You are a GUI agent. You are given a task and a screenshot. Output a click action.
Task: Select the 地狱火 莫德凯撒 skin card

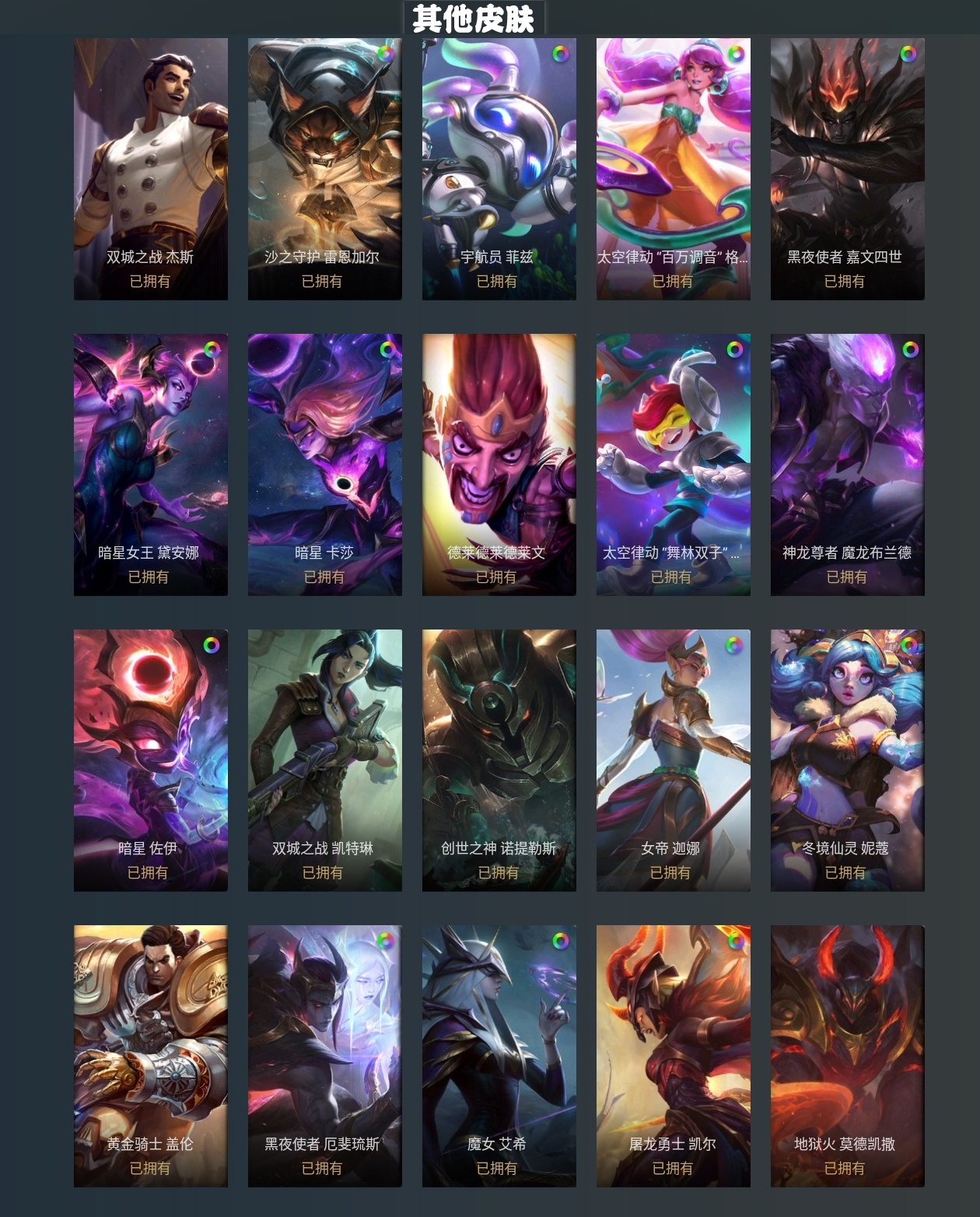[848, 1056]
